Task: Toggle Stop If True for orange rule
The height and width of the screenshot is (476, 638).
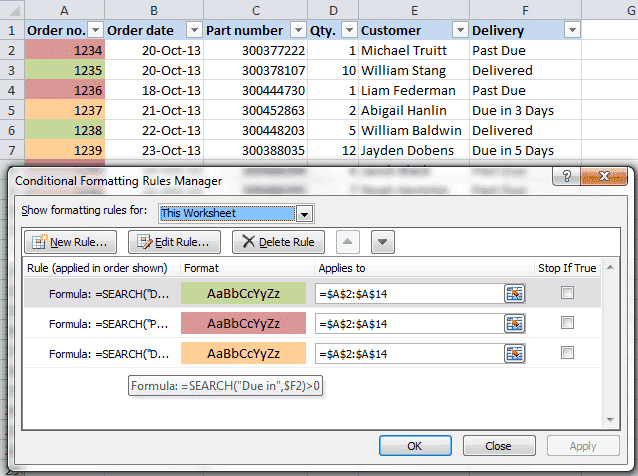Action: click(568, 353)
